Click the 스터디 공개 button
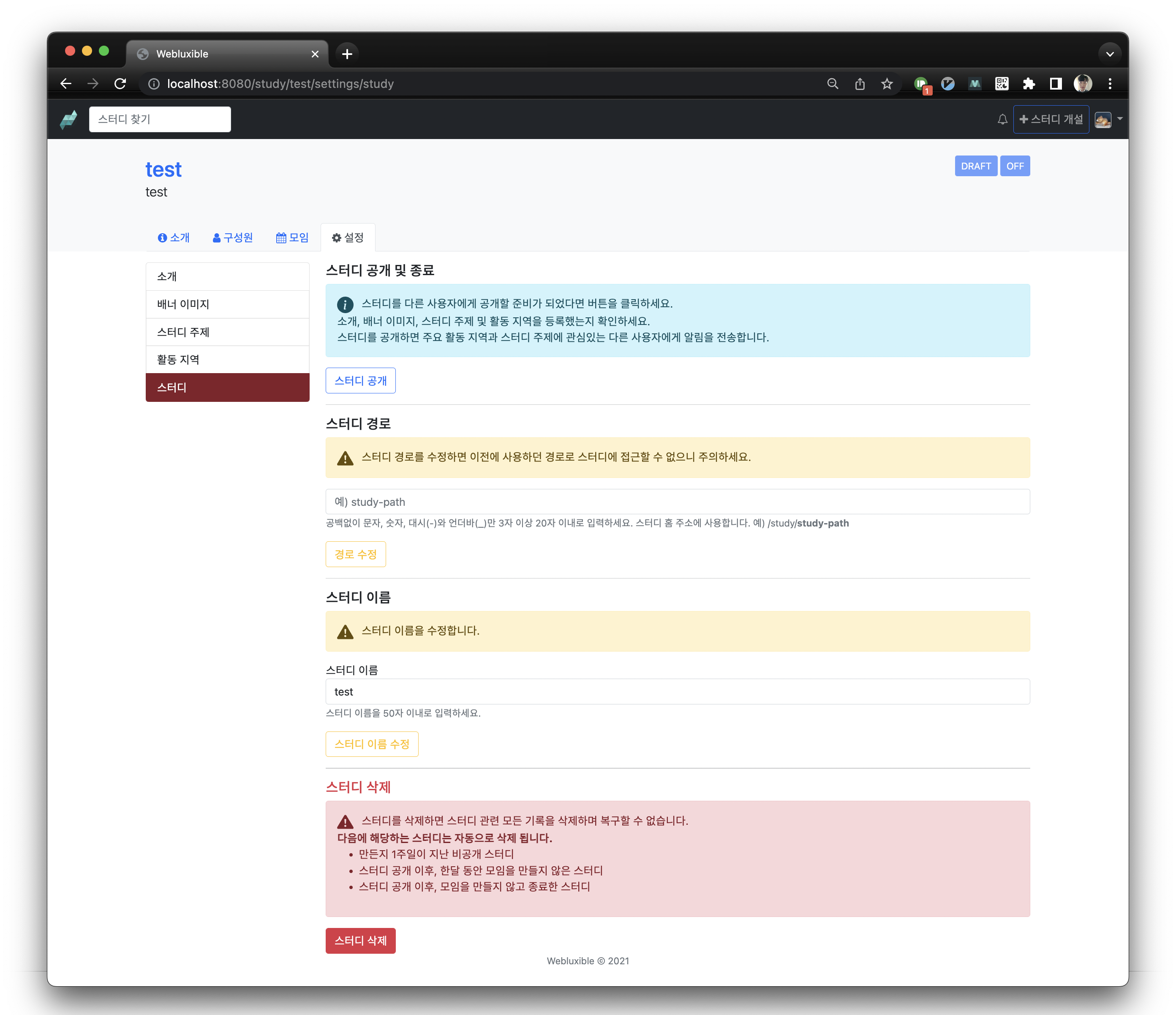This screenshot has height=1015, width=1176. 360,380
